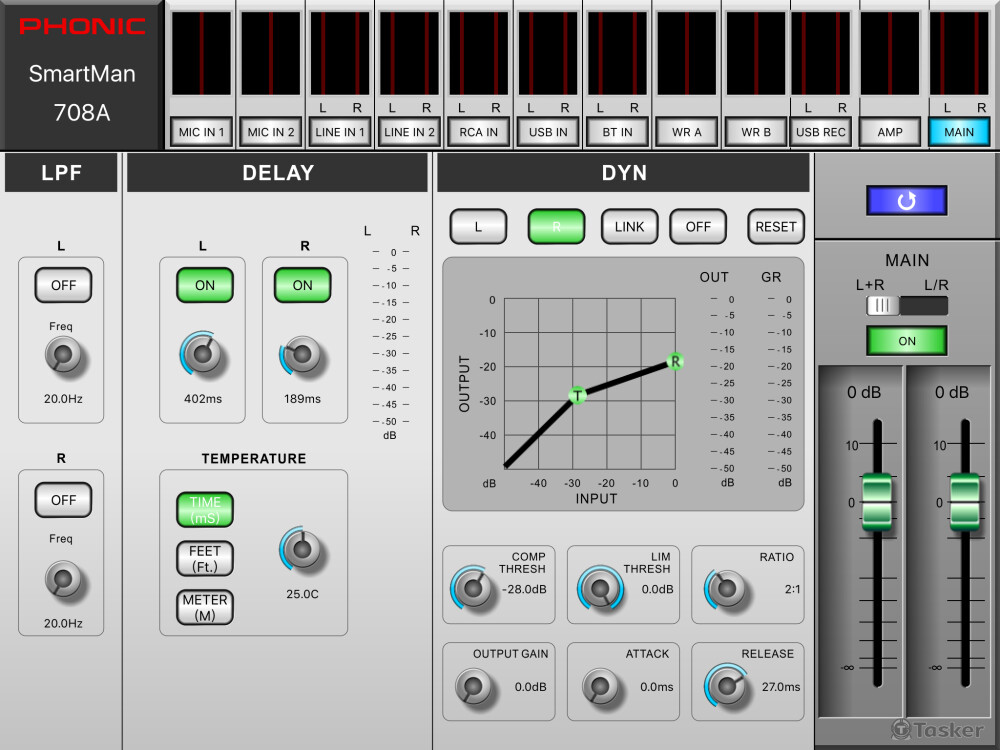
Task: Click the RELEASE knob
Action: (726, 686)
